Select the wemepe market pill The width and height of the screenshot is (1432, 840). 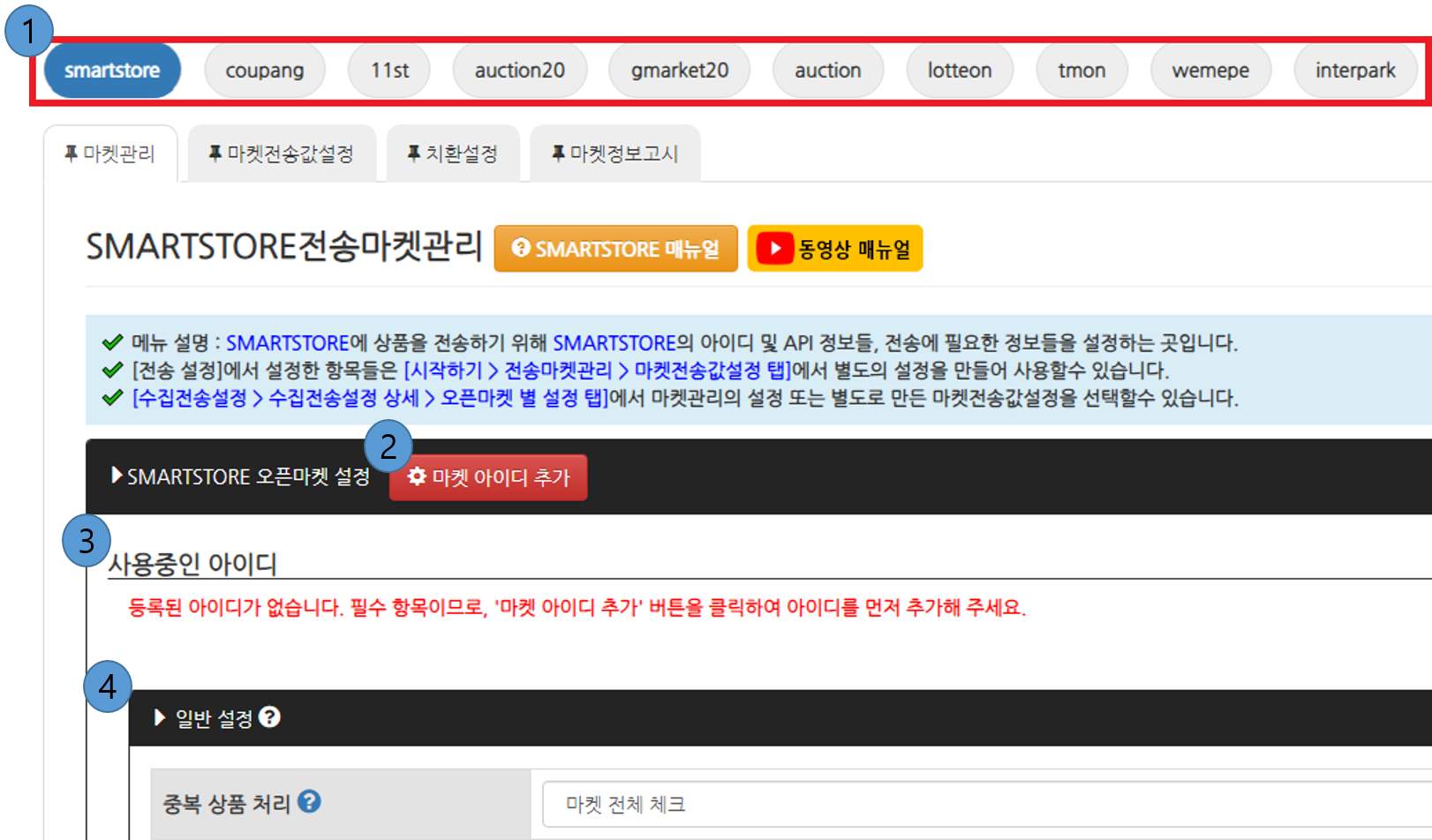[1210, 71]
